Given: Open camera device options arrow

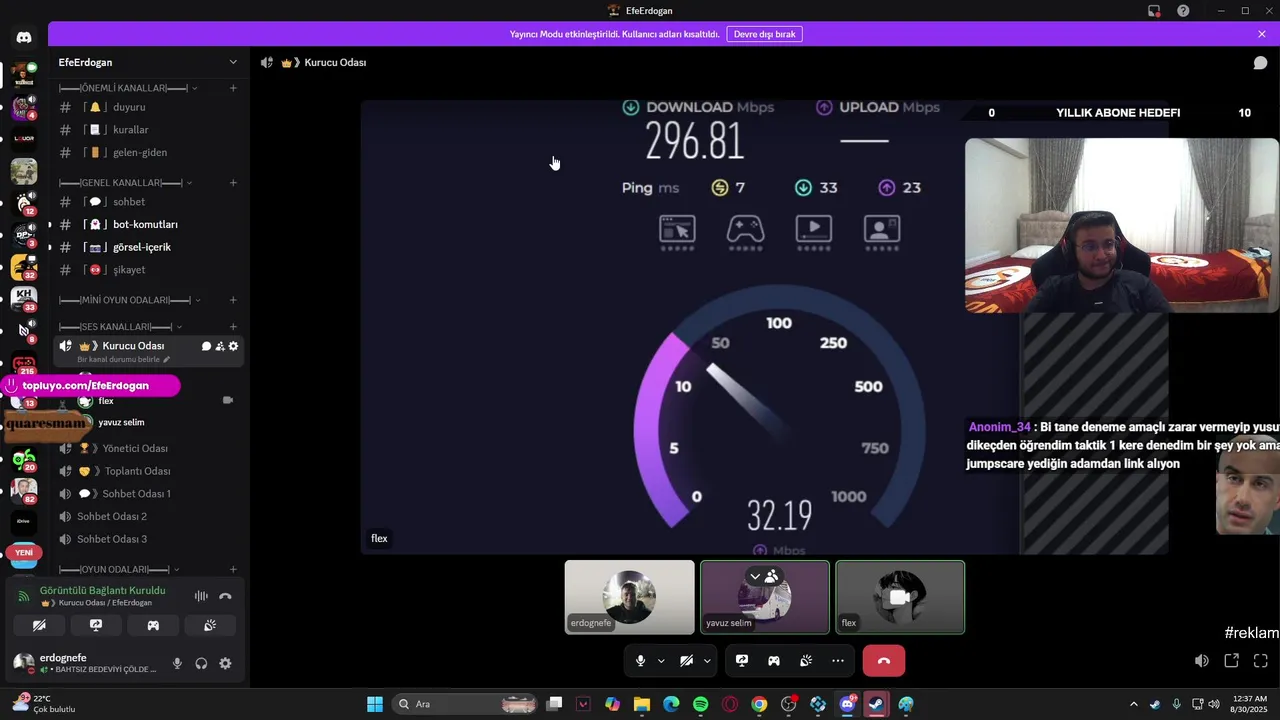Looking at the screenshot, I should pyautogui.click(x=707, y=661).
